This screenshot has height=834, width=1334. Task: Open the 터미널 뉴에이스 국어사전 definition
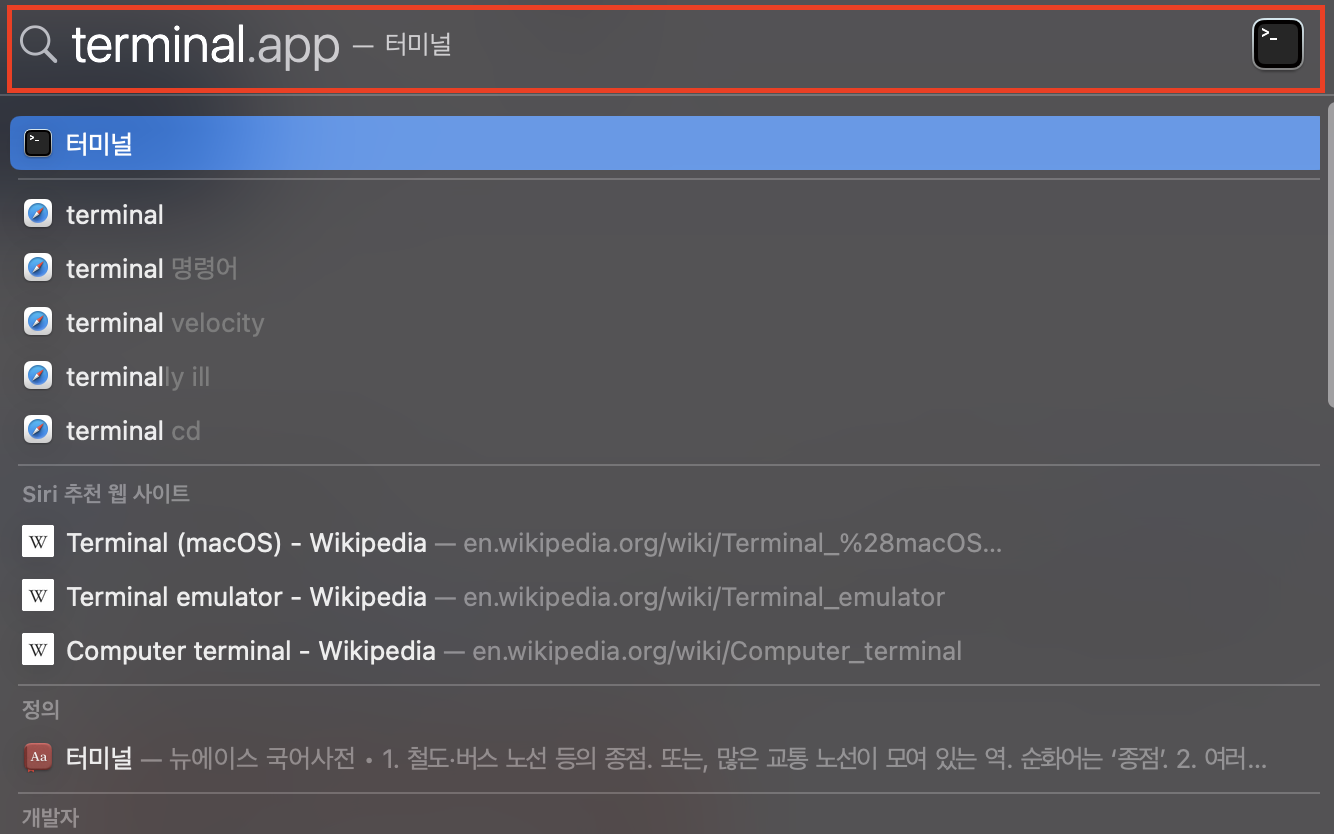click(665, 759)
